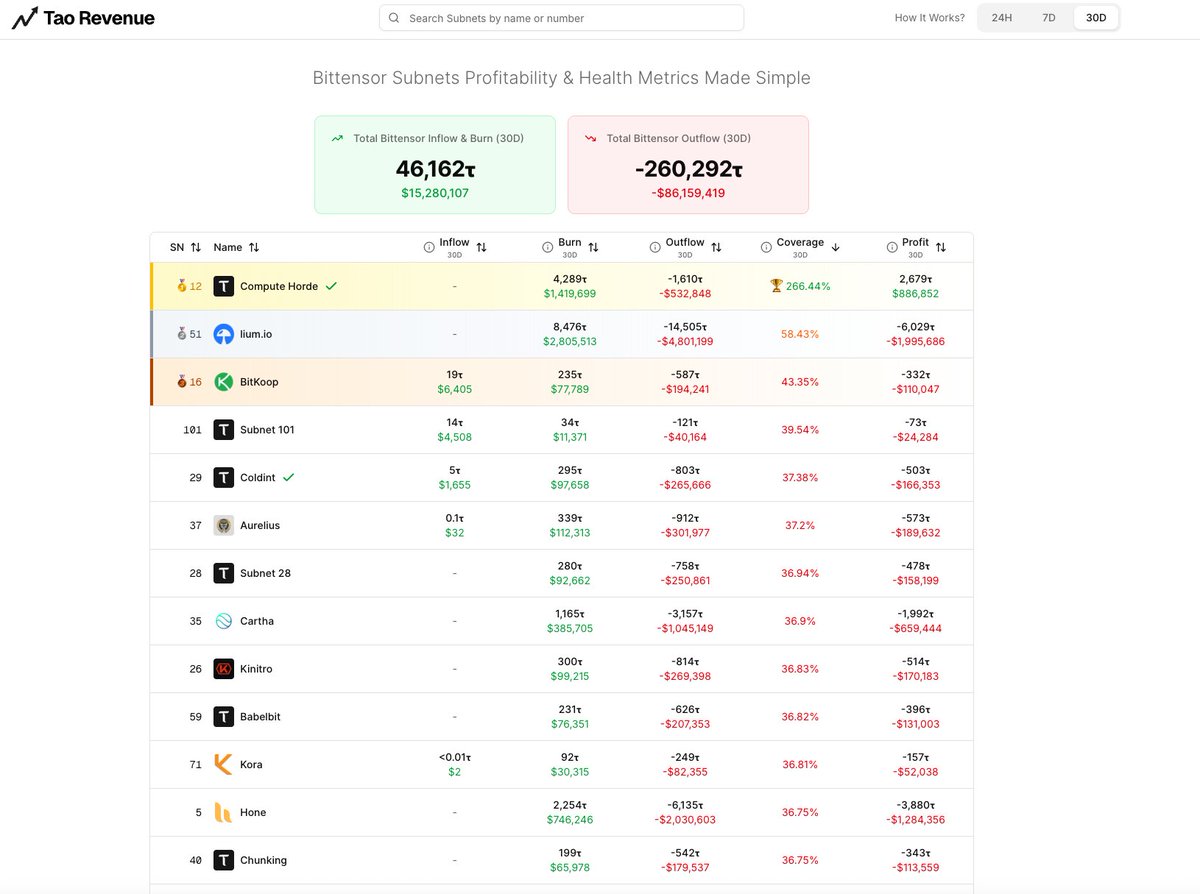This screenshot has height=894, width=1200.
Task: Click the 43.35% coverage value
Action: click(800, 382)
